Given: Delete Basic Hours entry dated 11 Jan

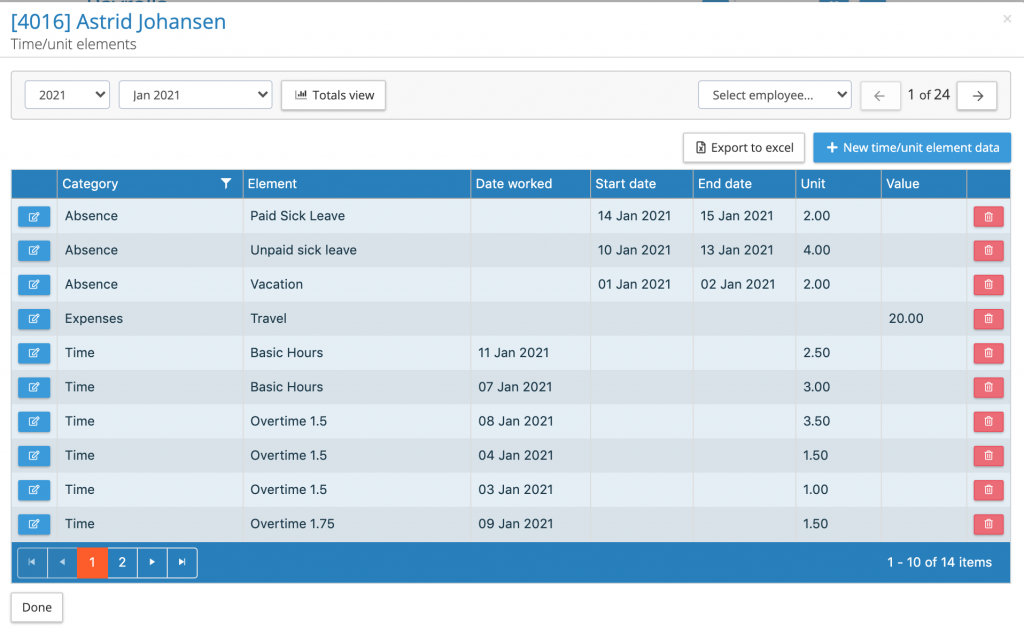Looking at the screenshot, I should [x=988, y=352].
